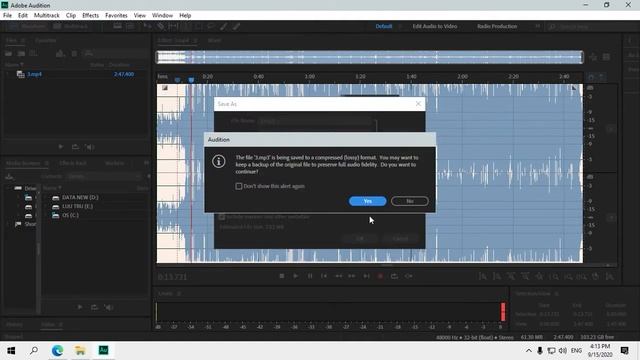Choose the Radio Production workspace
Screen dimensions: 640x360
pyautogui.click(x=497, y=26)
